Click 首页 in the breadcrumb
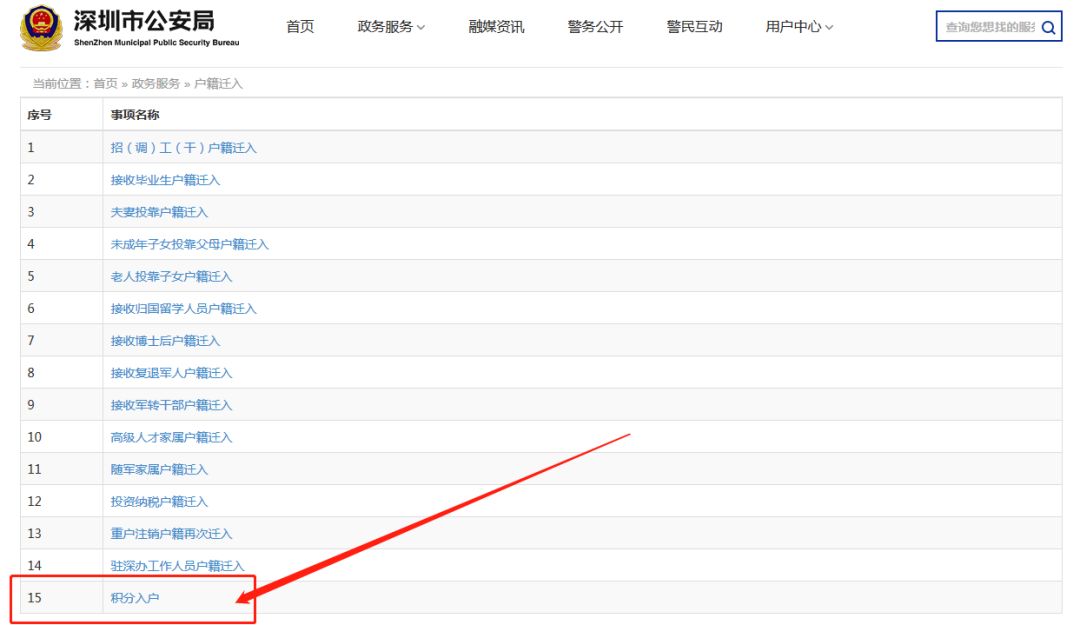1080x625 pixels. click(x=105, y=83)
